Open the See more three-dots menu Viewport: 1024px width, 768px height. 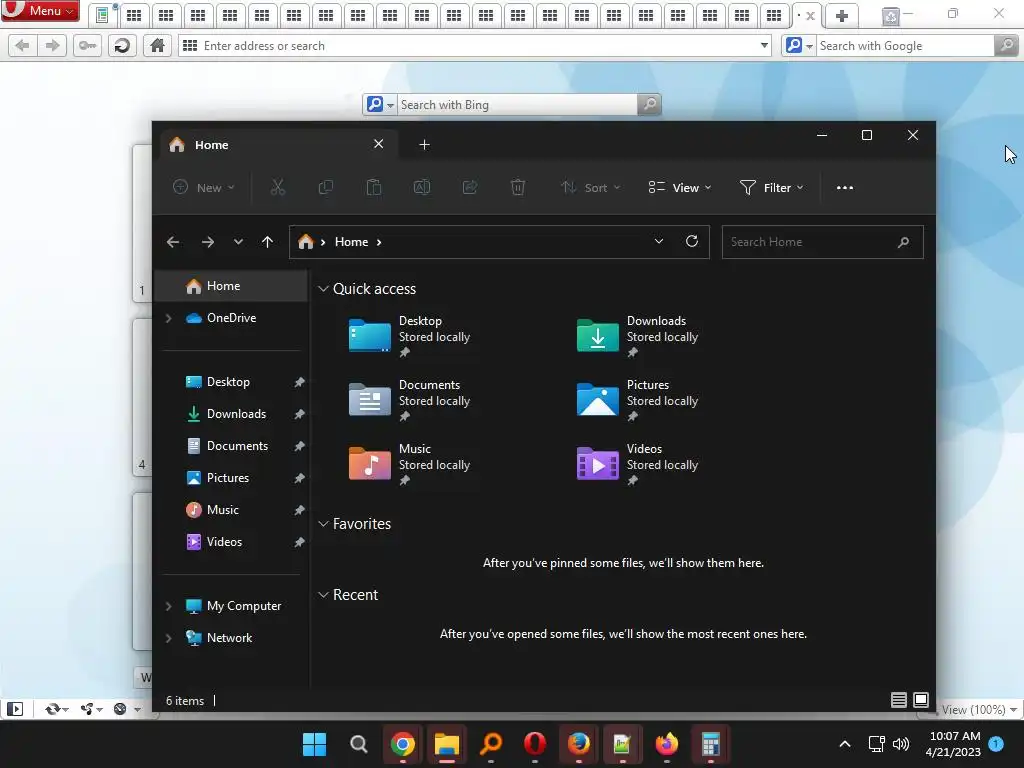click(844, 187)
